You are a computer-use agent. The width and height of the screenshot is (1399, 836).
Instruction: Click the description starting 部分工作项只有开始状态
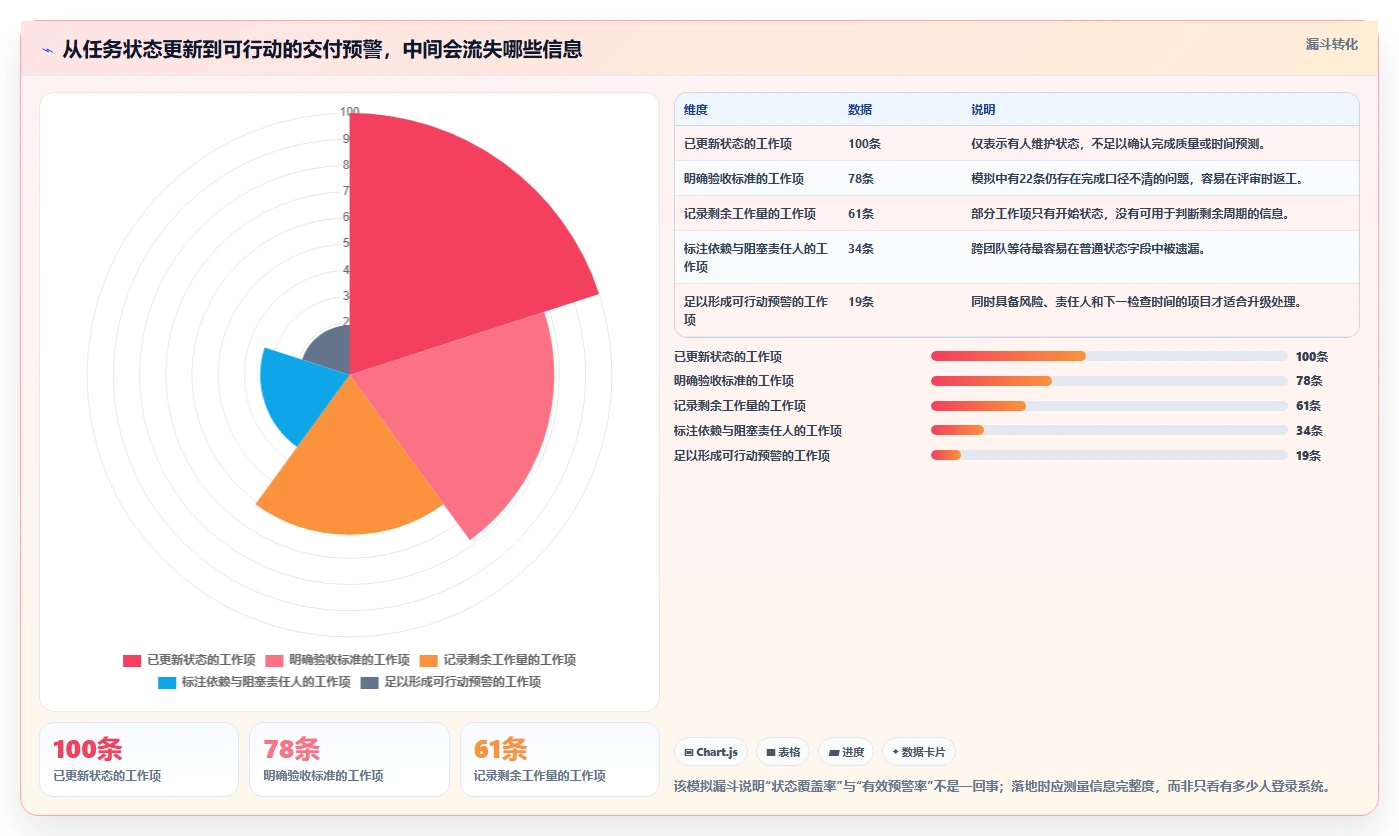click(x=1130, y=214)
